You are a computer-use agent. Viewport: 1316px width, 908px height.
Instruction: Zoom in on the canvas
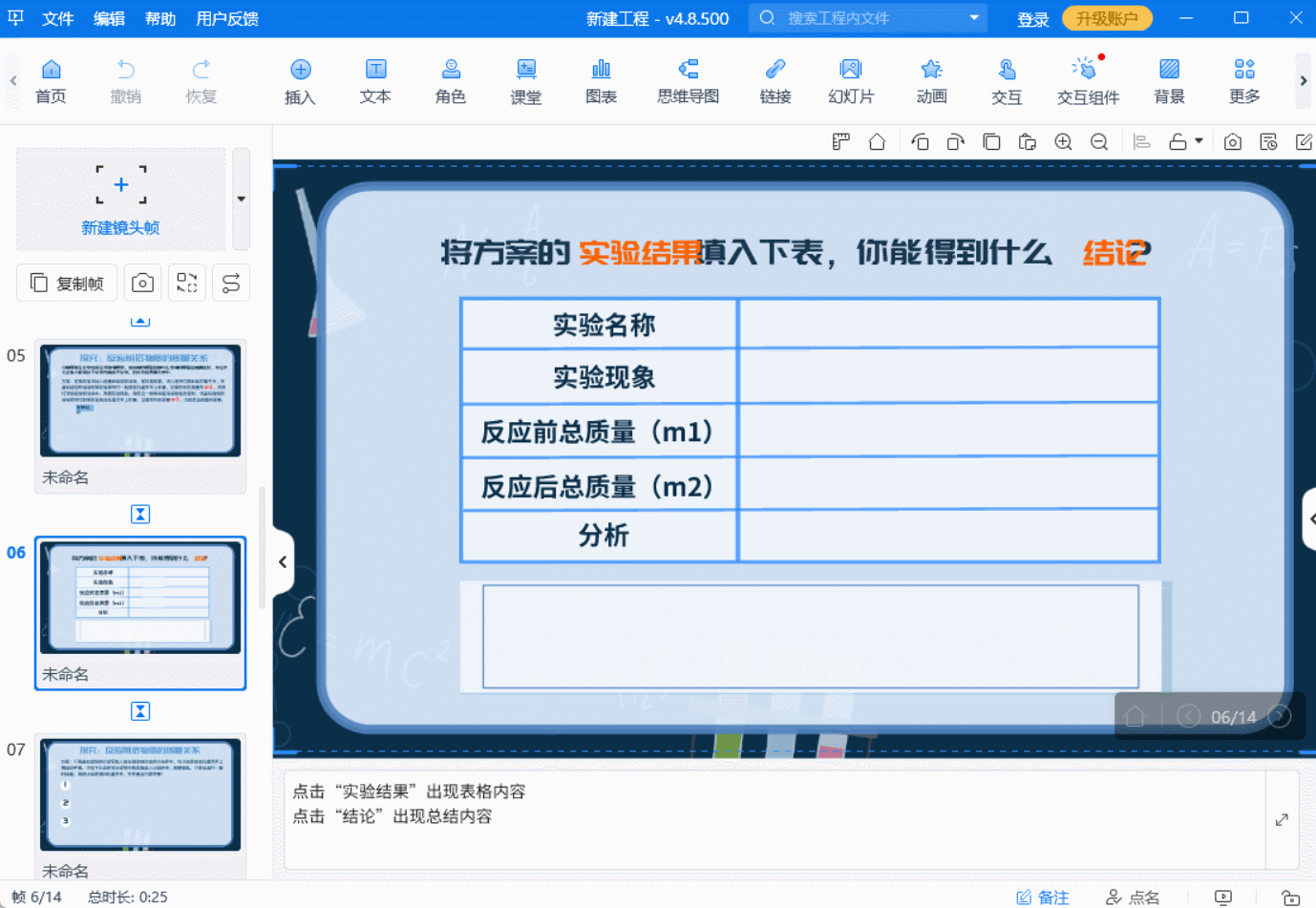(1063, 141)
